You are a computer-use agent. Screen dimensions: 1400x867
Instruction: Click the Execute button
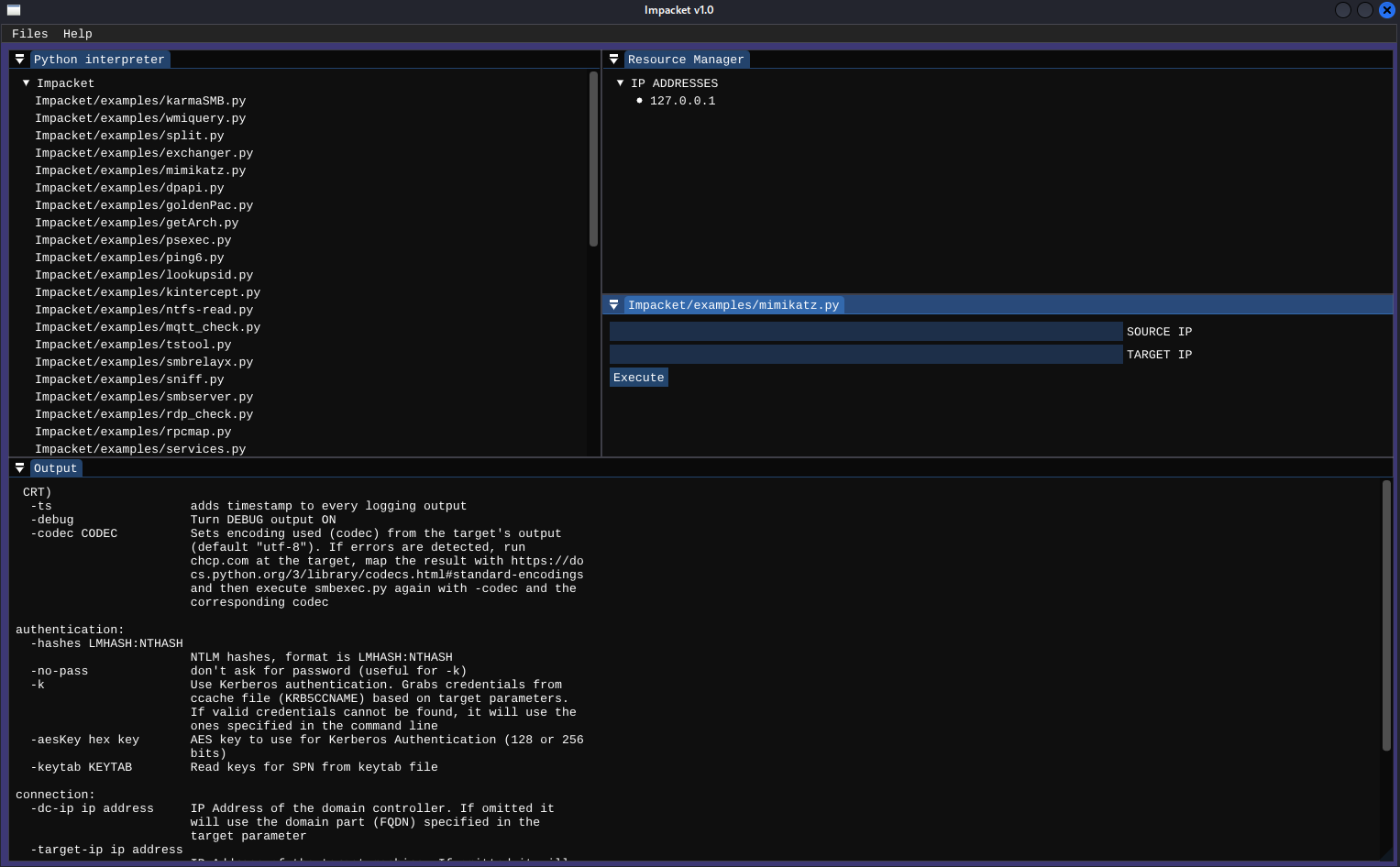tap(639, 378)
